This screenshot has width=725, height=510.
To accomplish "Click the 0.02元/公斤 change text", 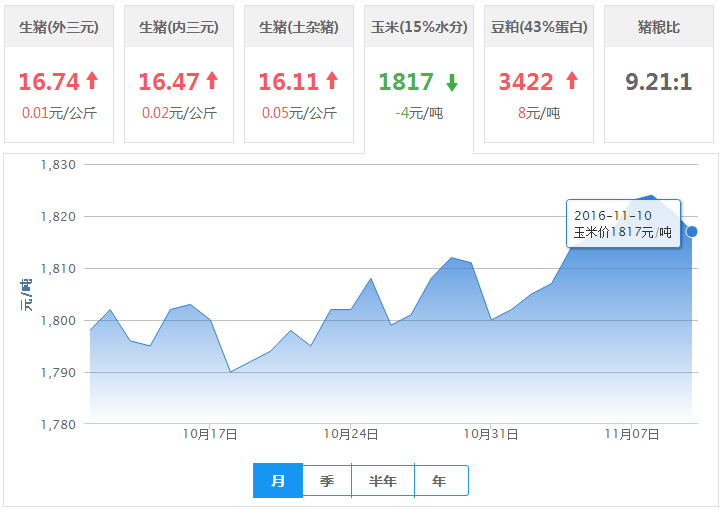I will (179, 113).
